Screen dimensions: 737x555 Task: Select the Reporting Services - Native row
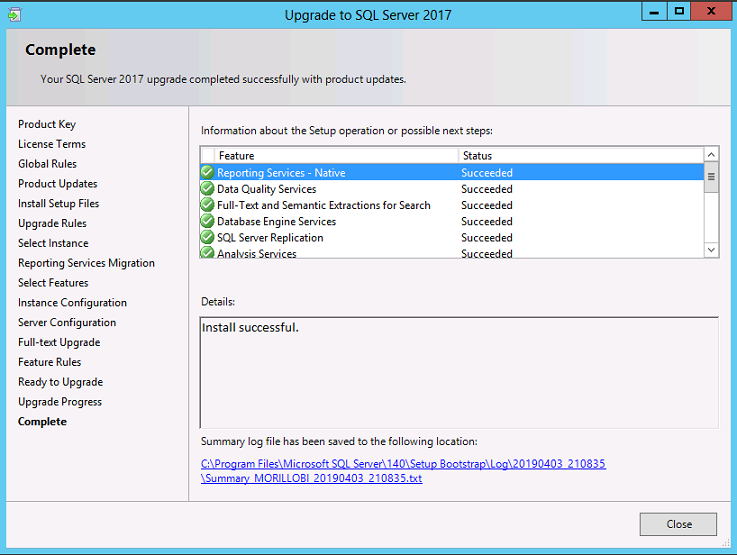(x=452, y=172)
